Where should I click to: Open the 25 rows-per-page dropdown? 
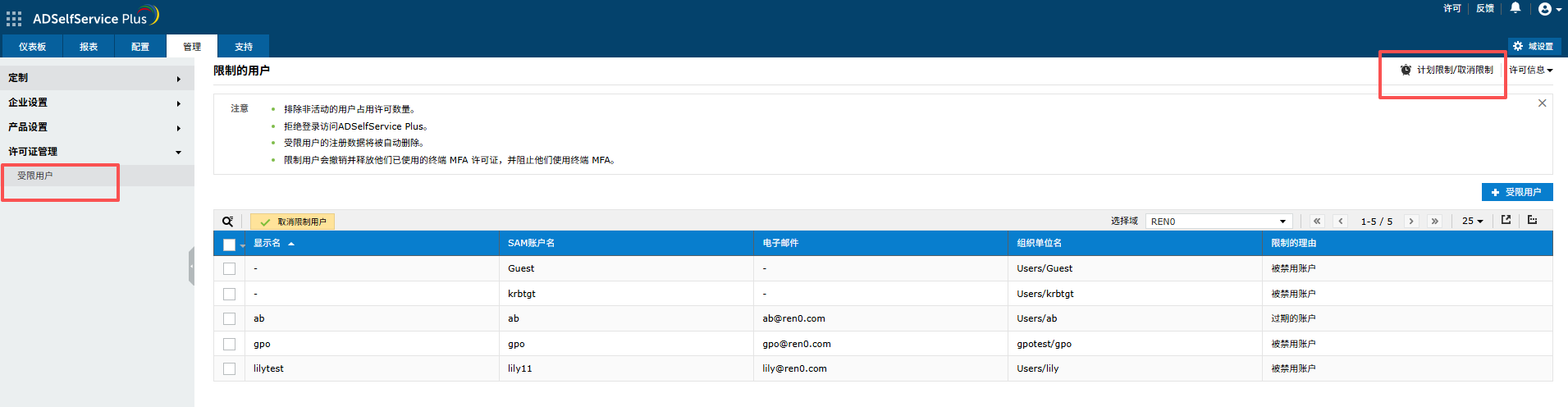1472,222
